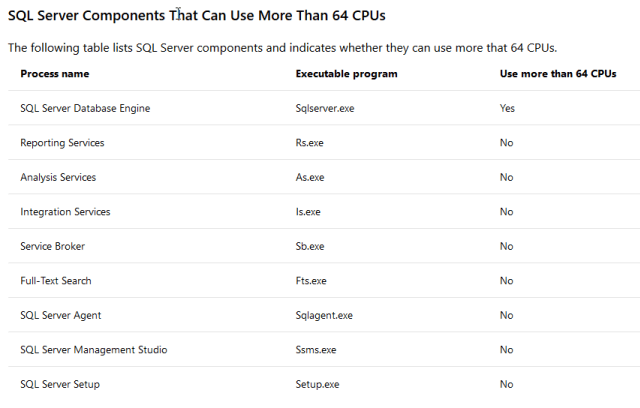Click the 'SQL Server Management Studio' cell
Image resolution: width=640 pixels, height=408 pixels.
[94, 350]
